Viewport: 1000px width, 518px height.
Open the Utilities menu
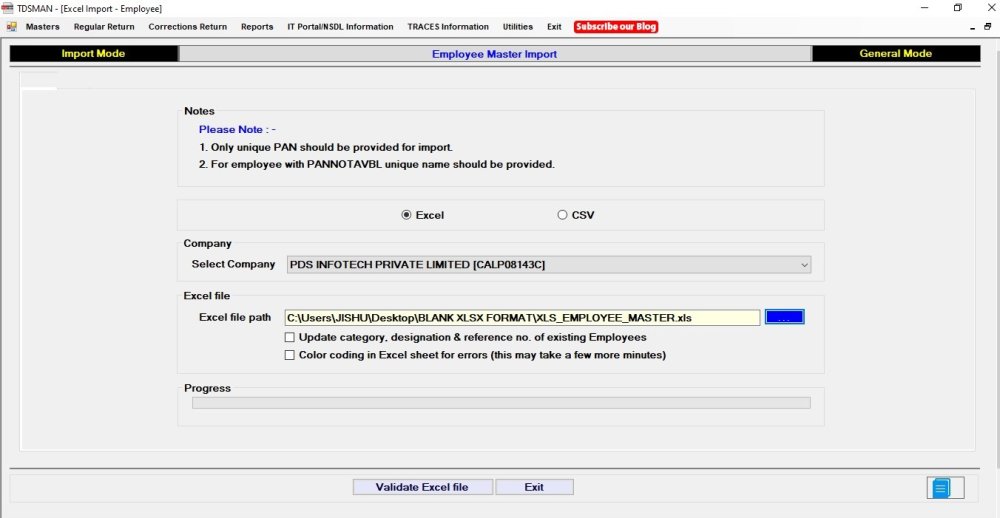(x=518, y=27)
